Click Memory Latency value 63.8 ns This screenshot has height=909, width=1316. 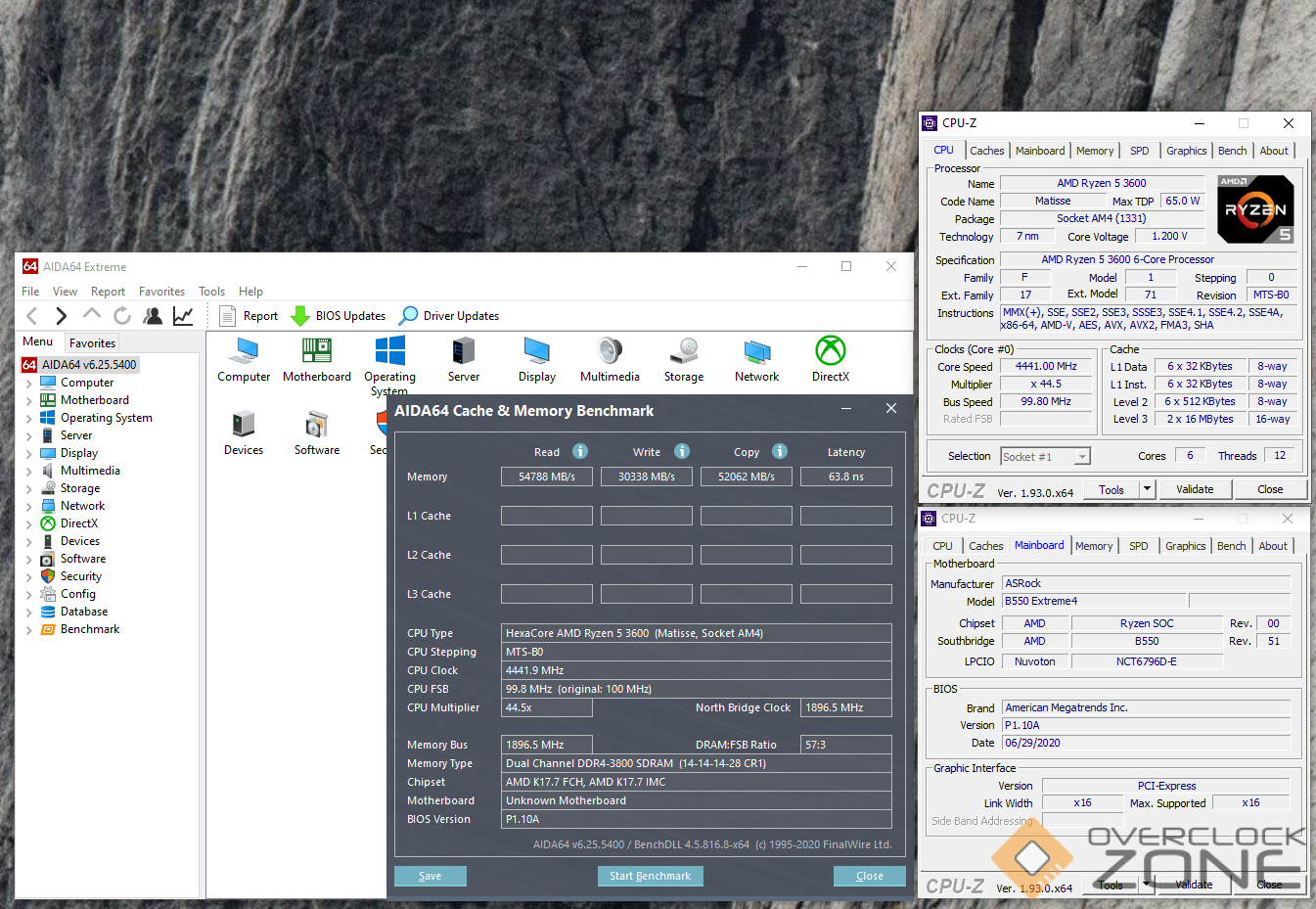(x=846, y=477)
